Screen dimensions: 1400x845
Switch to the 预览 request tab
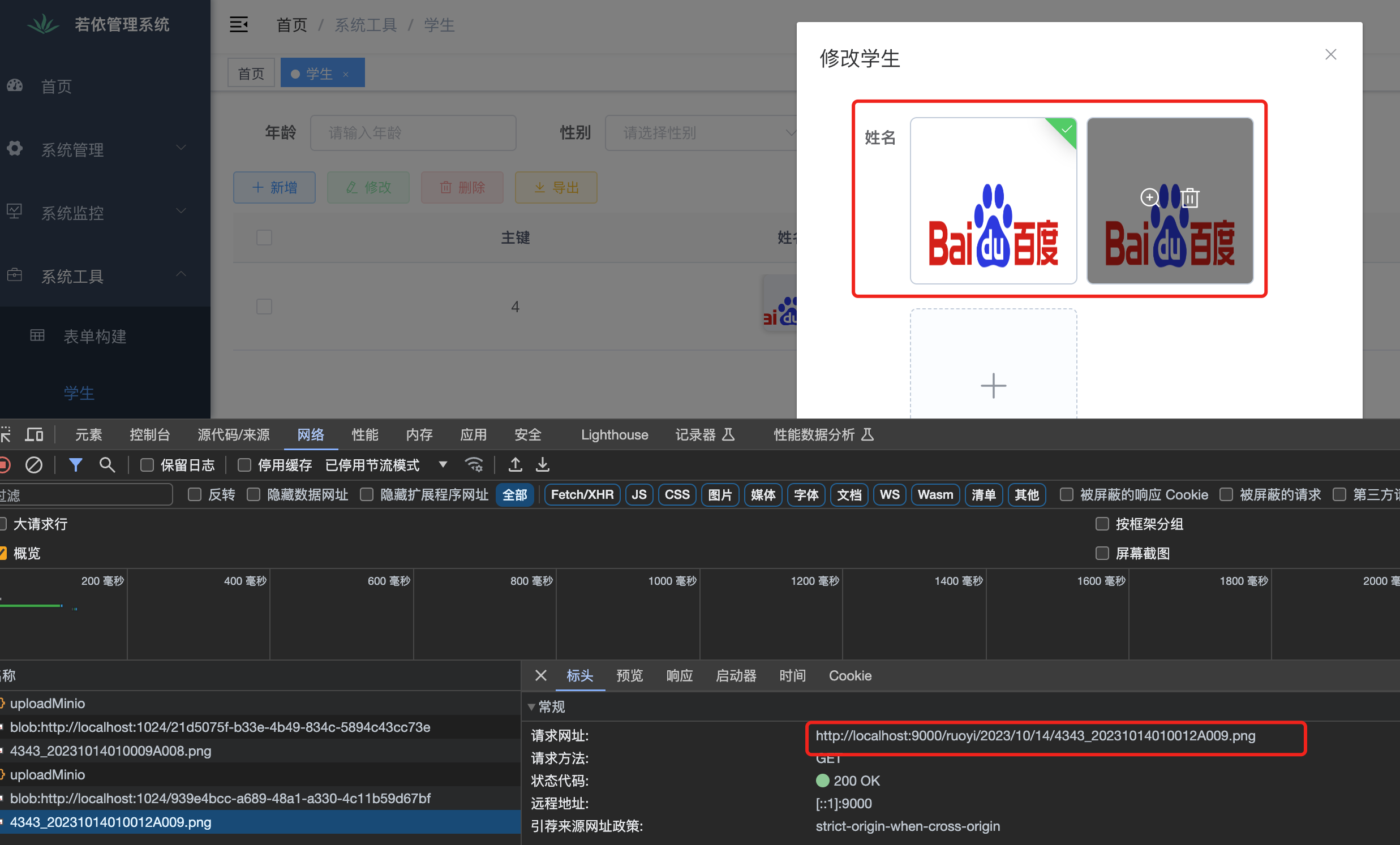point(629,676)
